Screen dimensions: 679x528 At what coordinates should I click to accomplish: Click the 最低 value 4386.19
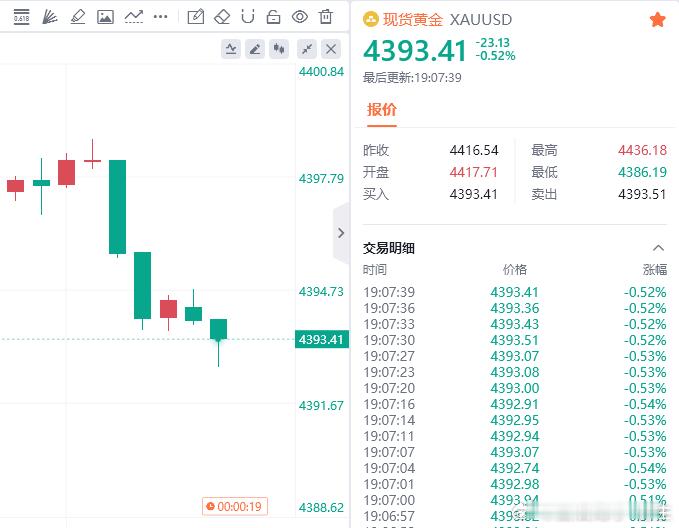(642, 172)
